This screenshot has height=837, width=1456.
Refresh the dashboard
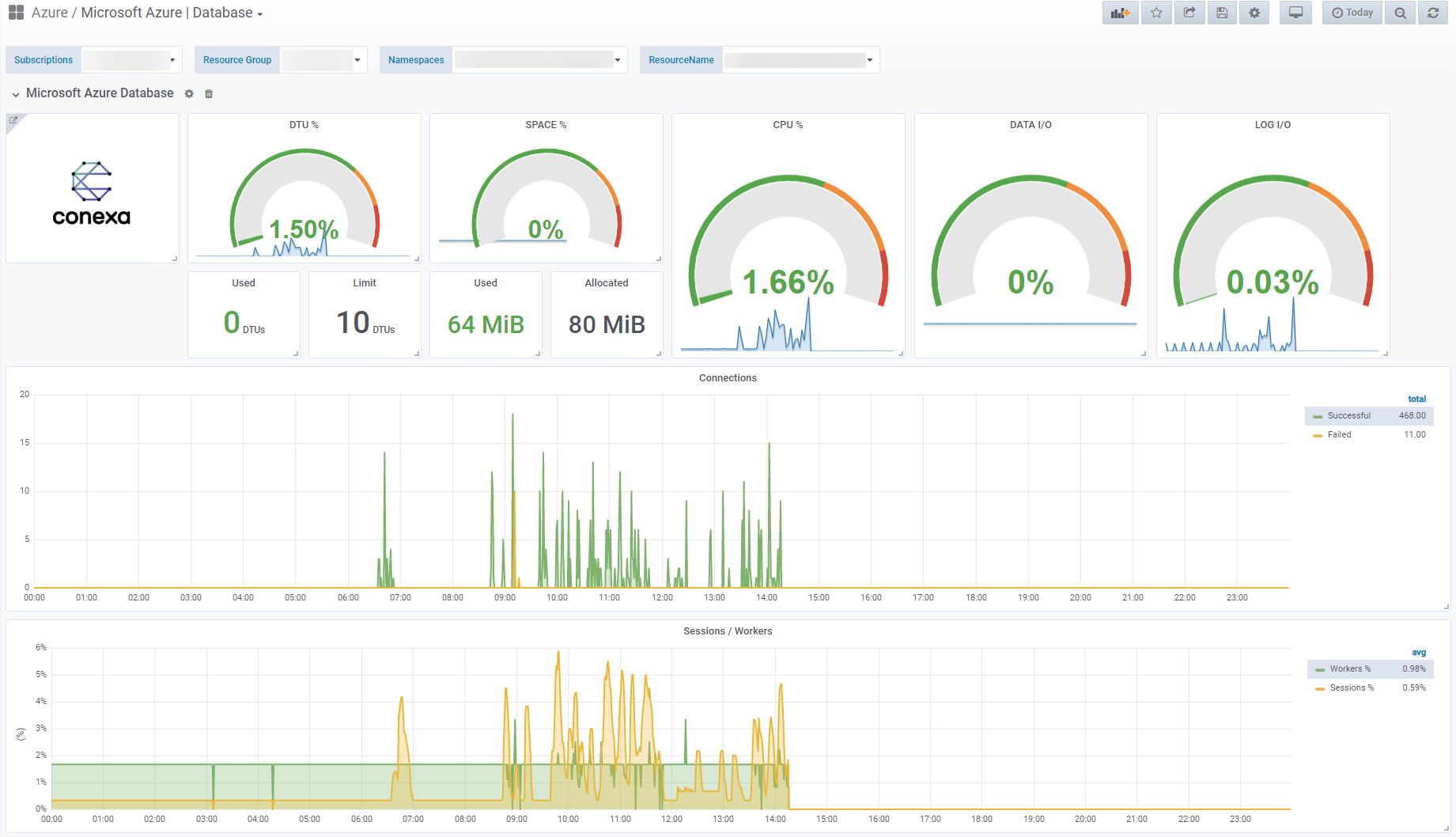[1433, 13]
